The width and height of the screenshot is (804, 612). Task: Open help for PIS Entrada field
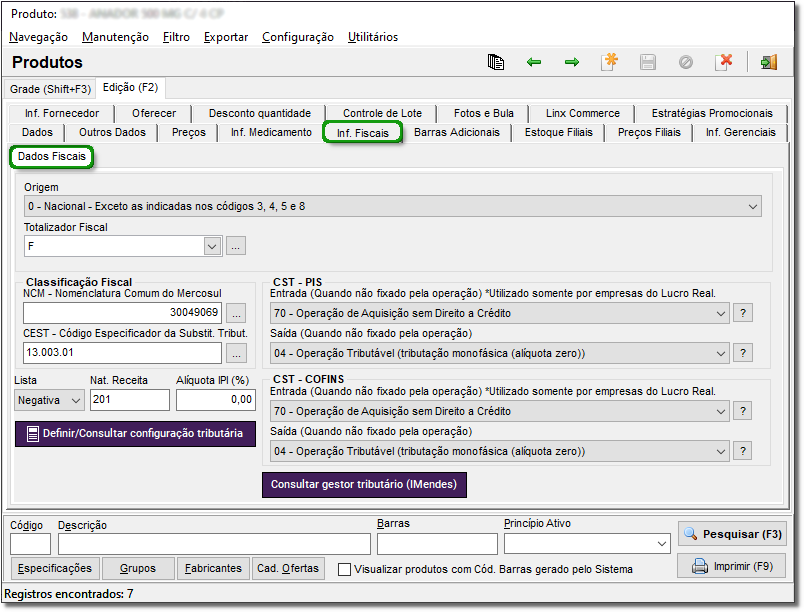pos(742,313)
